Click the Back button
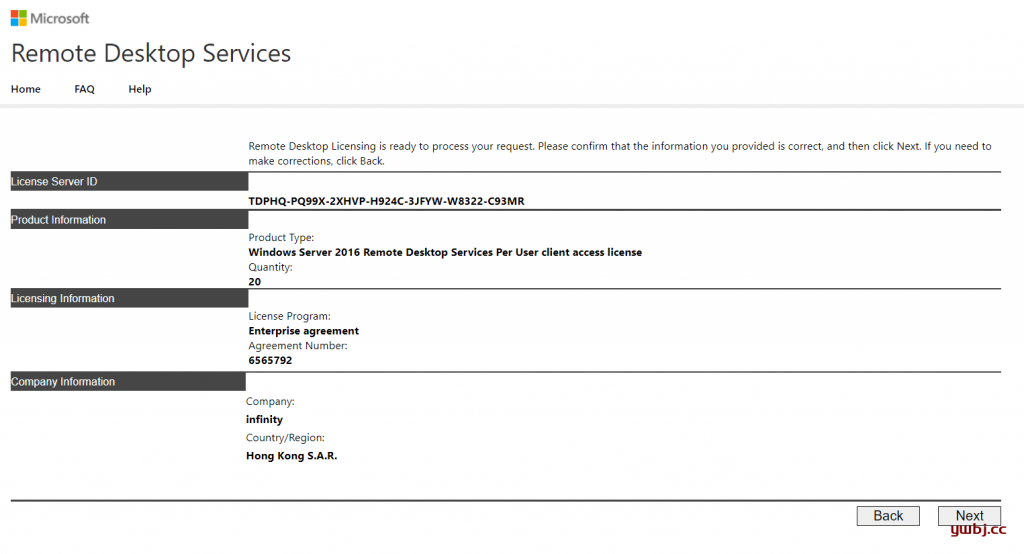 coord(888,515)
